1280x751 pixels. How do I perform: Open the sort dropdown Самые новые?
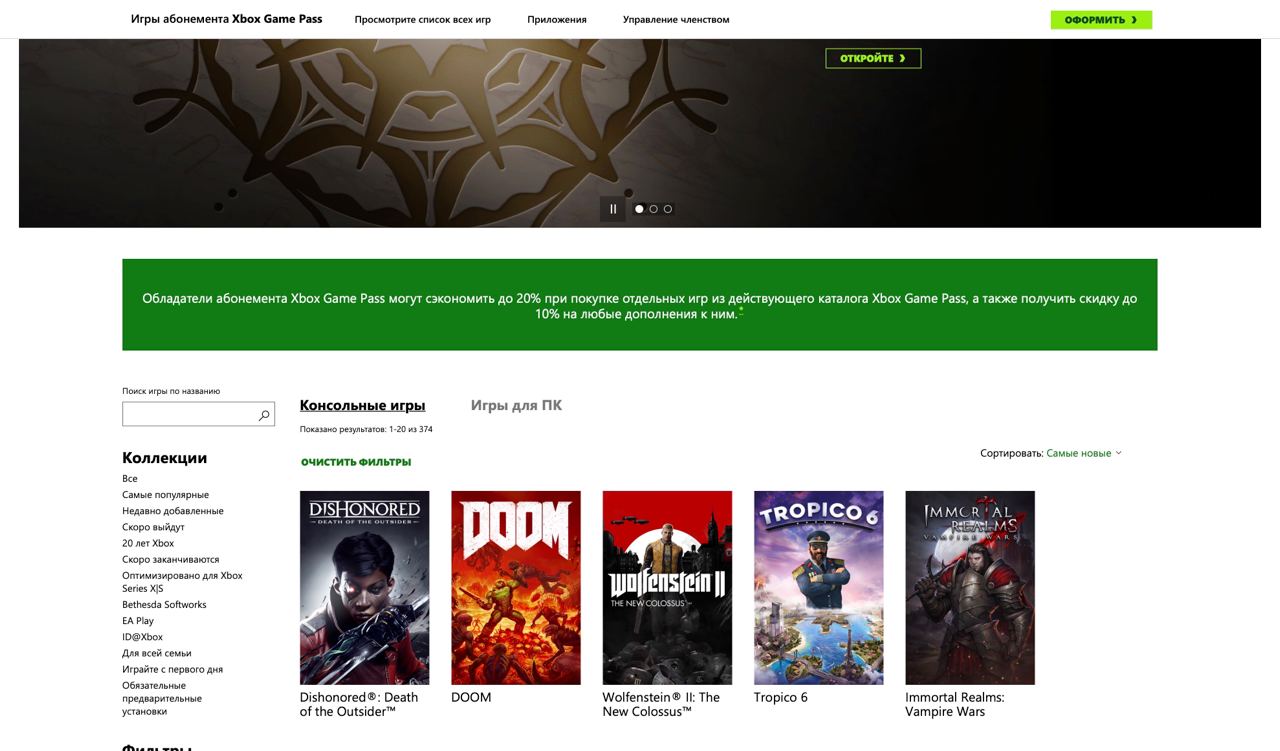(1084, 453)
